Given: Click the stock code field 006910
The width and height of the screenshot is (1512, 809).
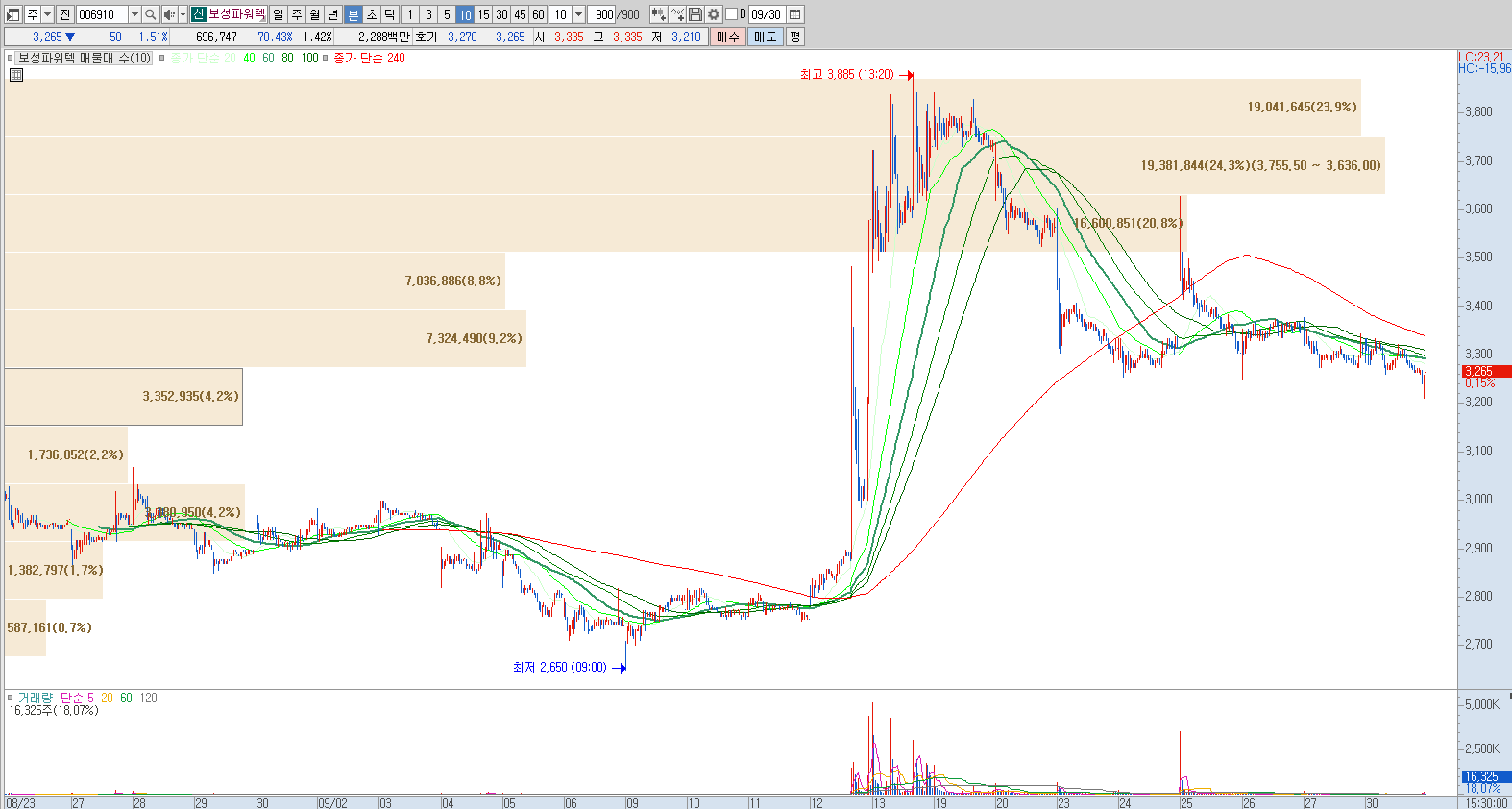Looking at the screenshot, I should coord(101,14).
